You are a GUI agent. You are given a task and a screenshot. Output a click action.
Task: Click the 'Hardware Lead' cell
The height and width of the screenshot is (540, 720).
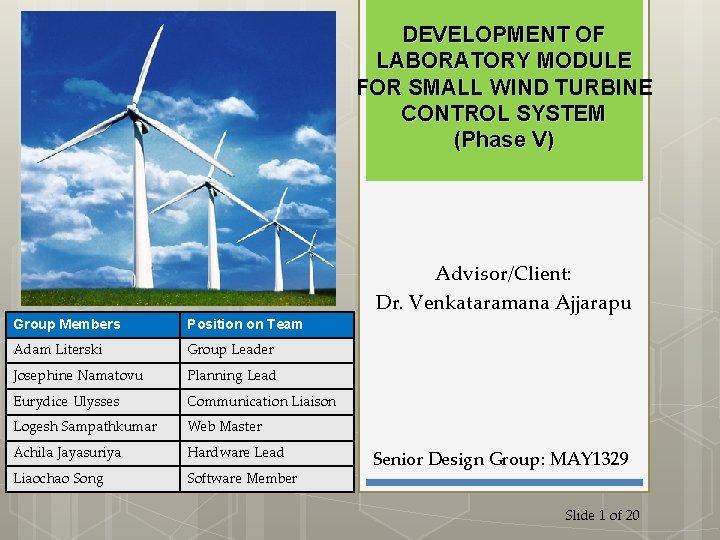point(267,453)
